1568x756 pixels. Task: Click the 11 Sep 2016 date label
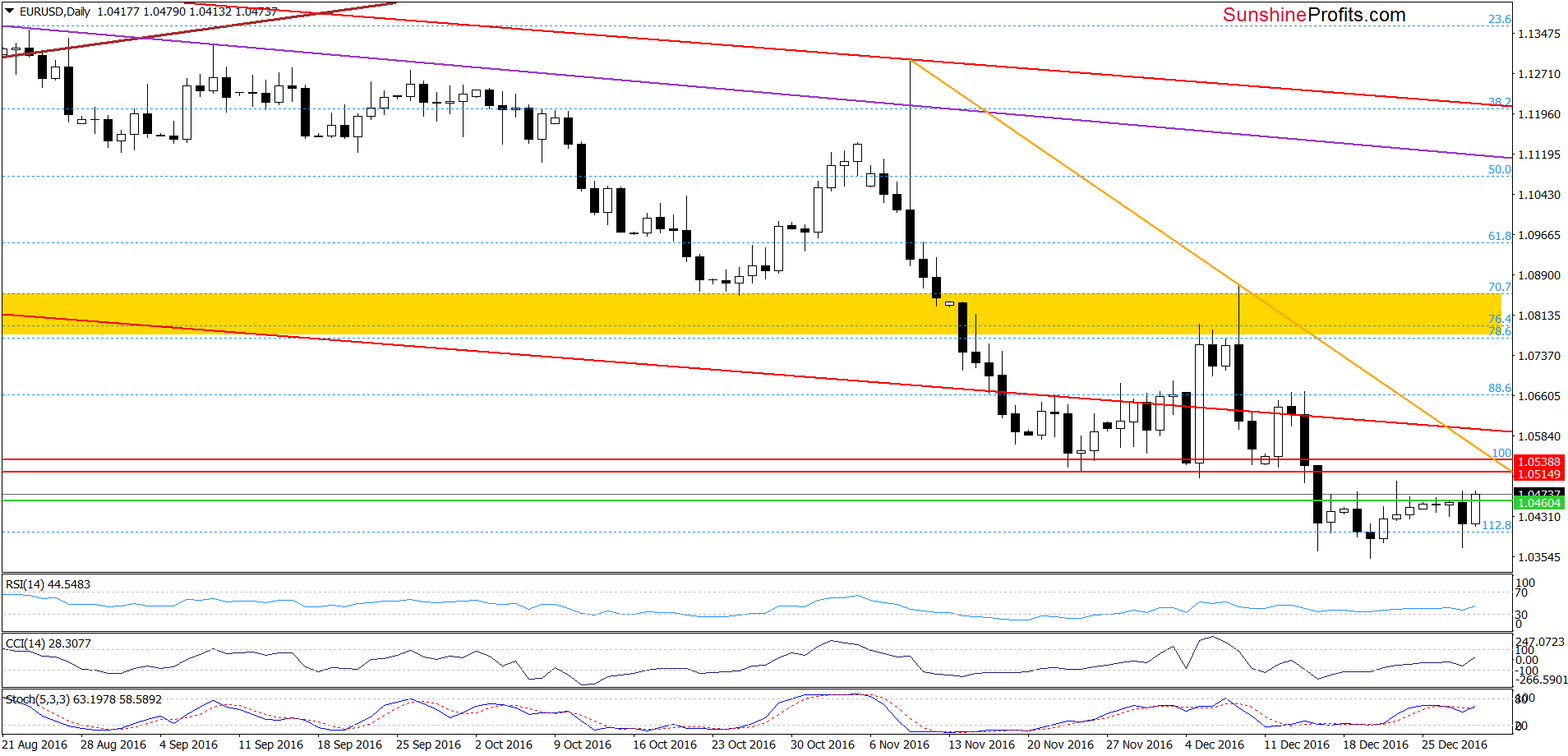271,744
